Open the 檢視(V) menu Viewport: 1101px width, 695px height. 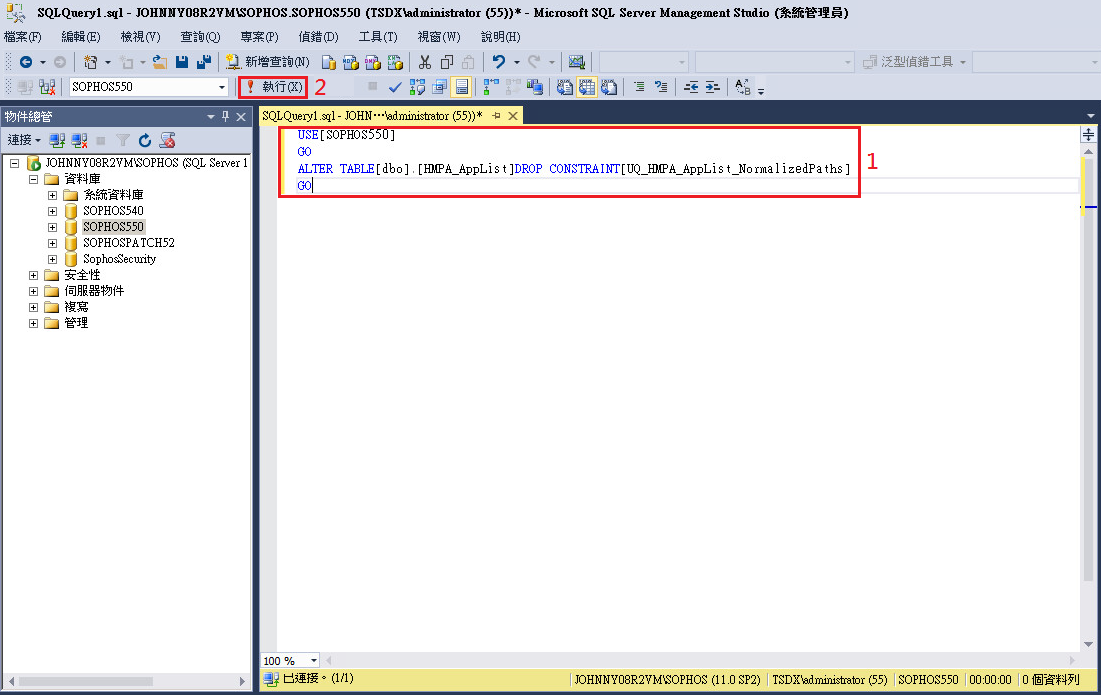coord(140,37)
